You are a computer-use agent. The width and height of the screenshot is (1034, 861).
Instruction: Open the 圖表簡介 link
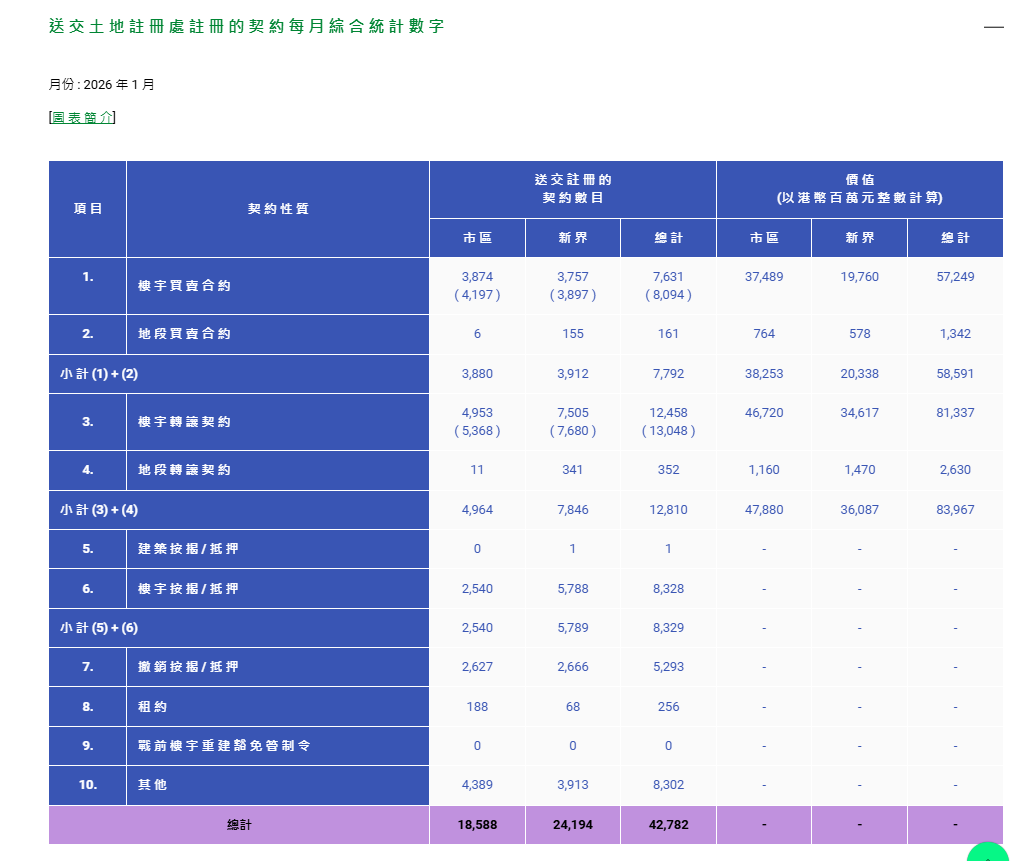tap(83, 117)
